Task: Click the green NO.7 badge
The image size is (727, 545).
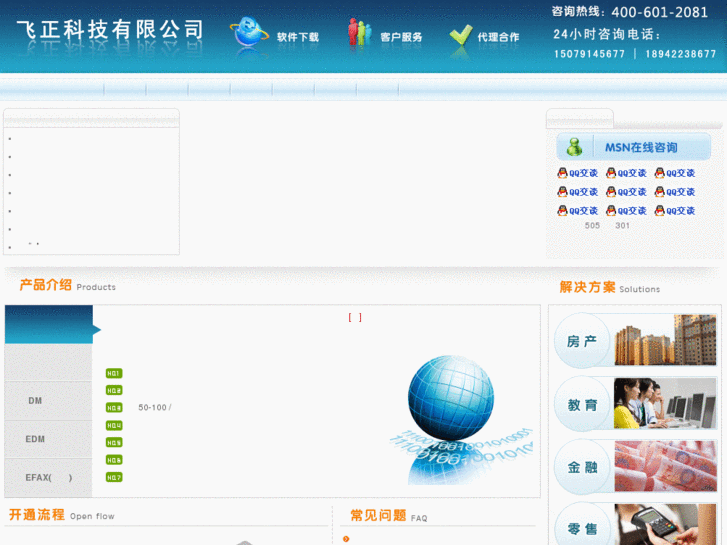Action: [x=114, y=477]
